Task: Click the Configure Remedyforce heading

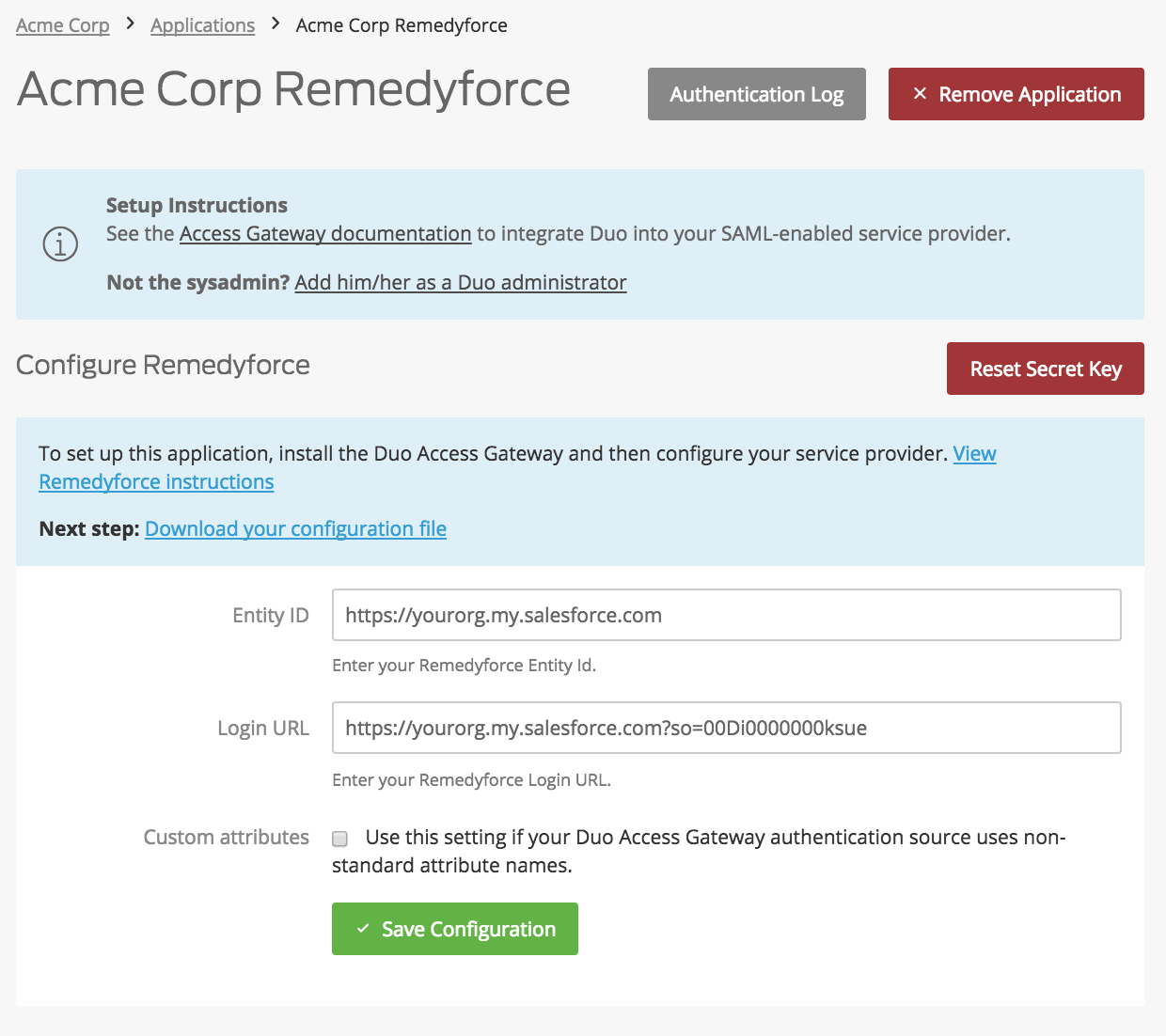Action: tap(162, 366)
